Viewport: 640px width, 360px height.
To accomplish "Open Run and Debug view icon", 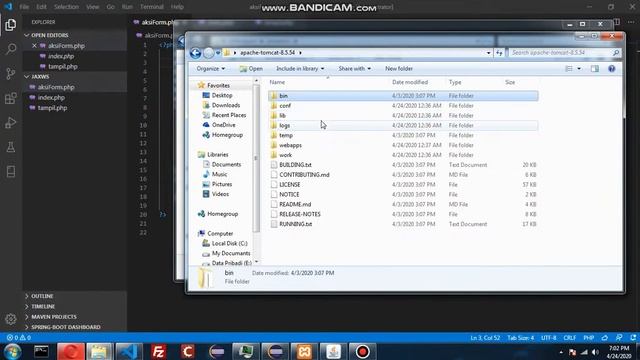I will click(11, 122).
